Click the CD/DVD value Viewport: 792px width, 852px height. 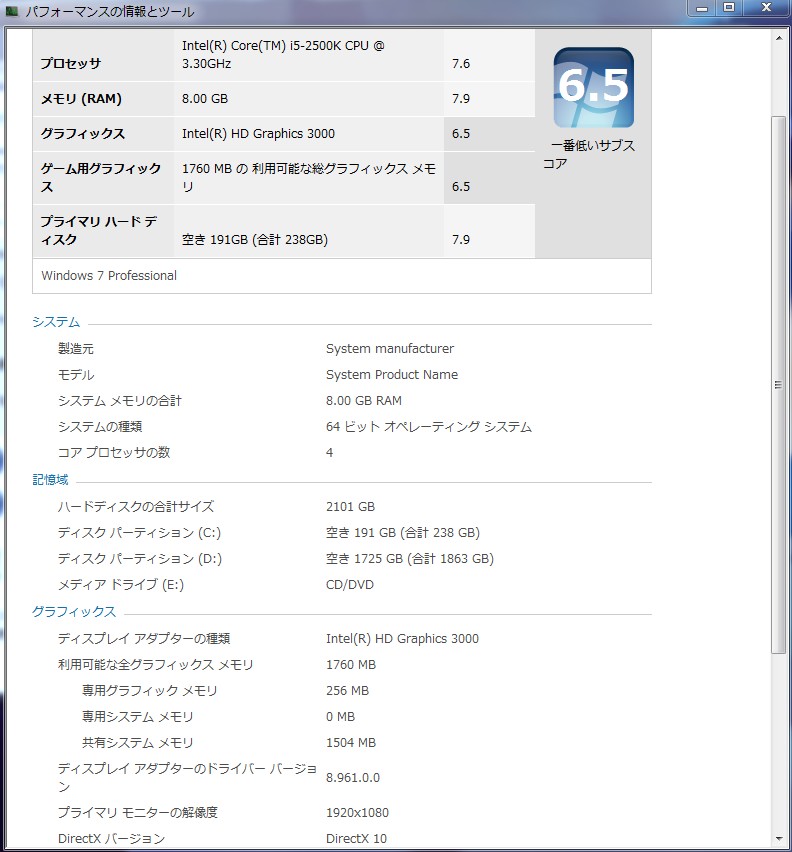pos(350,585)
